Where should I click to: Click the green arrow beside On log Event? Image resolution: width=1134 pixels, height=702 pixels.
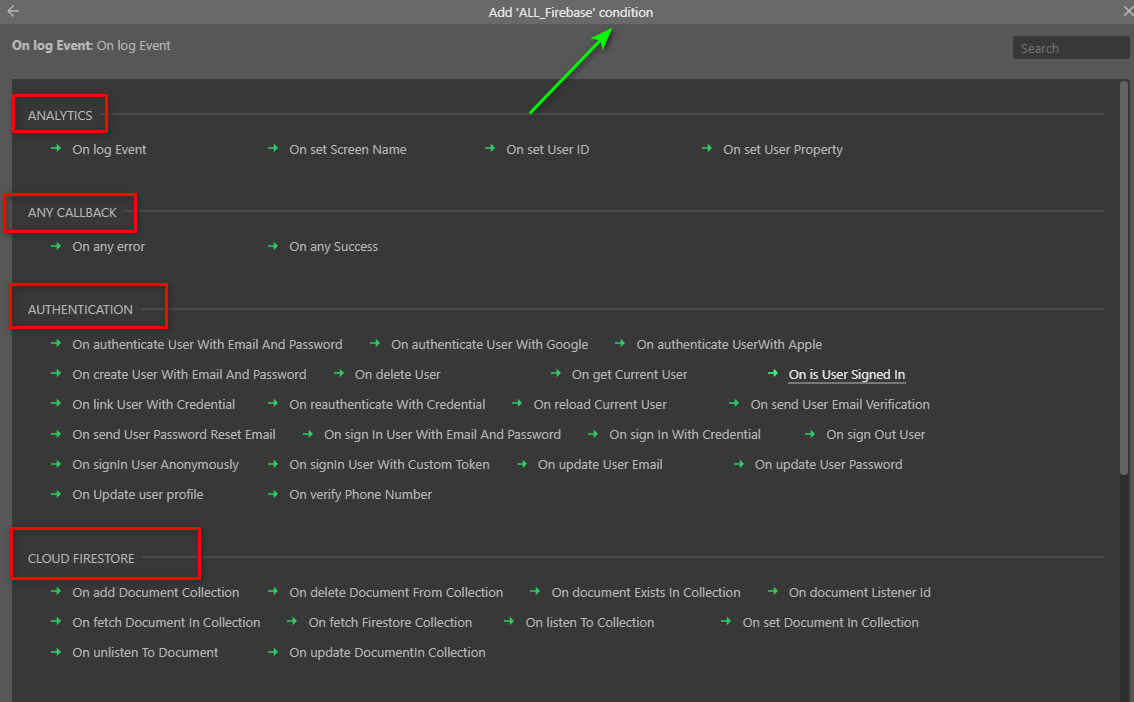pos(56,149)
